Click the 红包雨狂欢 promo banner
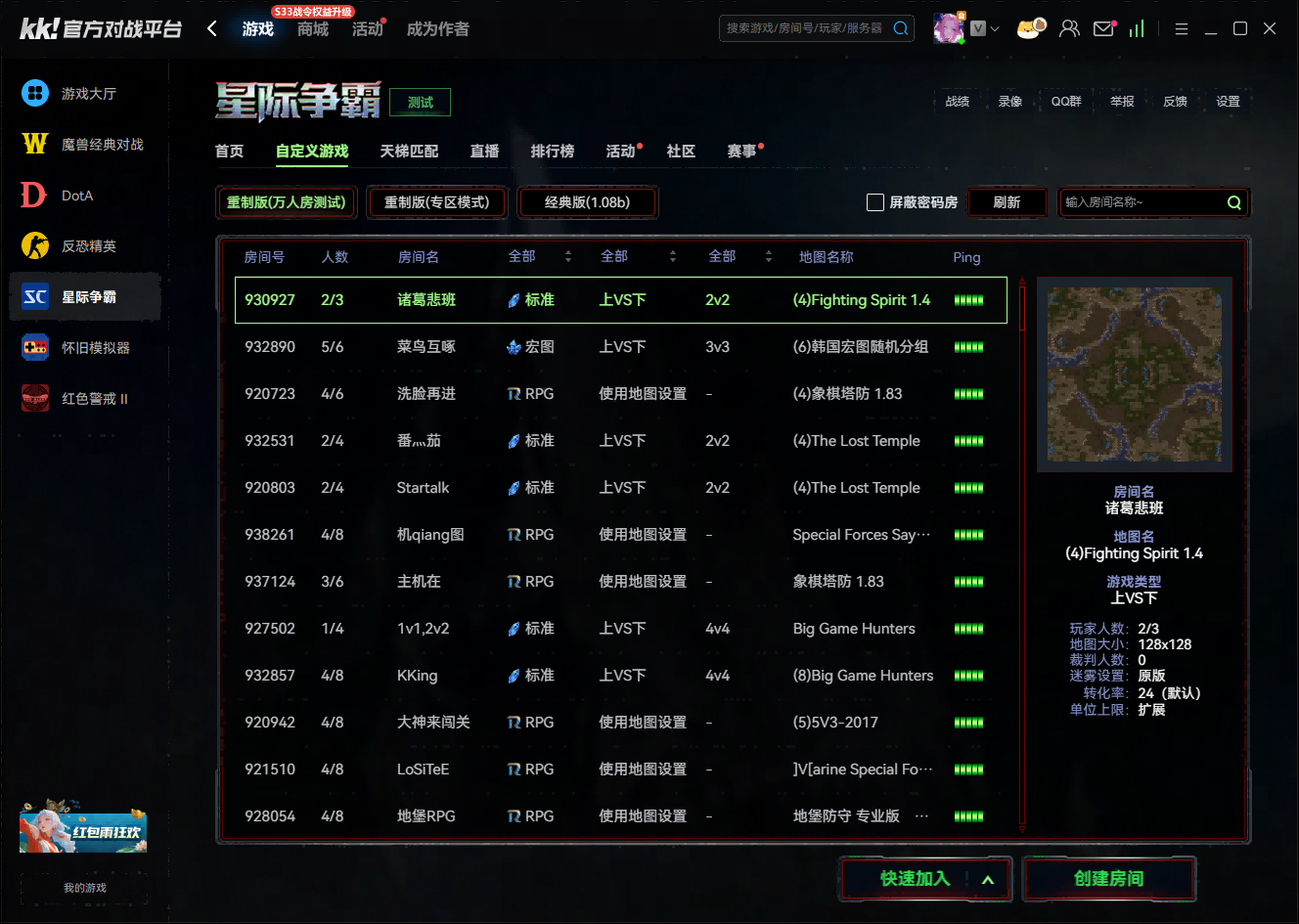Image resolution: width=1299 pixels, height=924 pixels. tap(83, 827)
